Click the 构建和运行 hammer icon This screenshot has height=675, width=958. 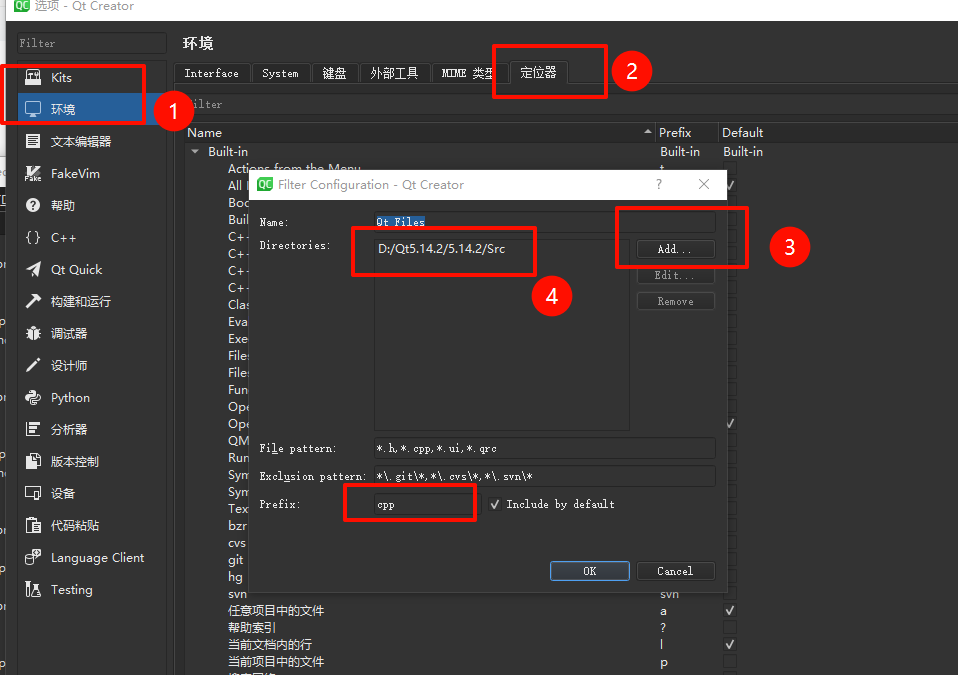33,301
